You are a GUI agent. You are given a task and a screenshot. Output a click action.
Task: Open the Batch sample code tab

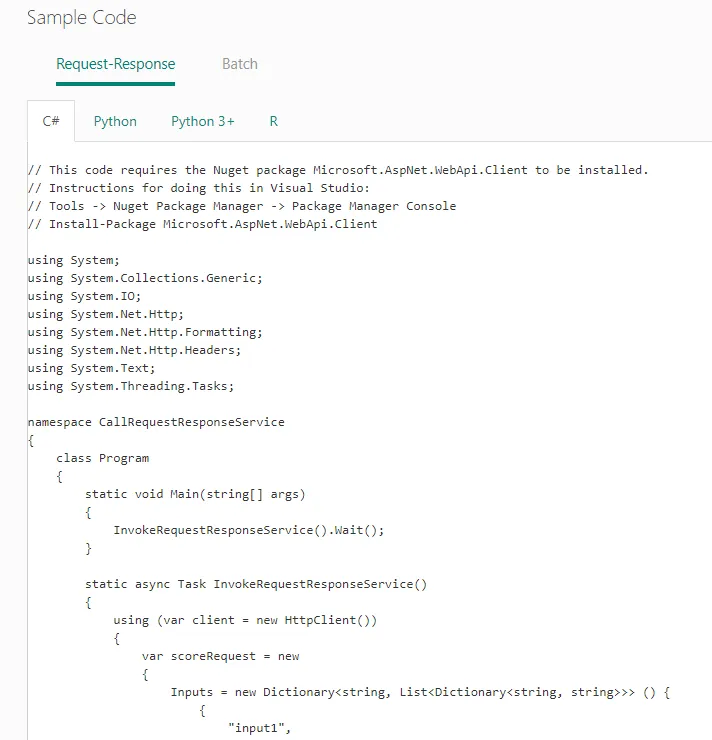pyautogui.click(x=240, y=64)
